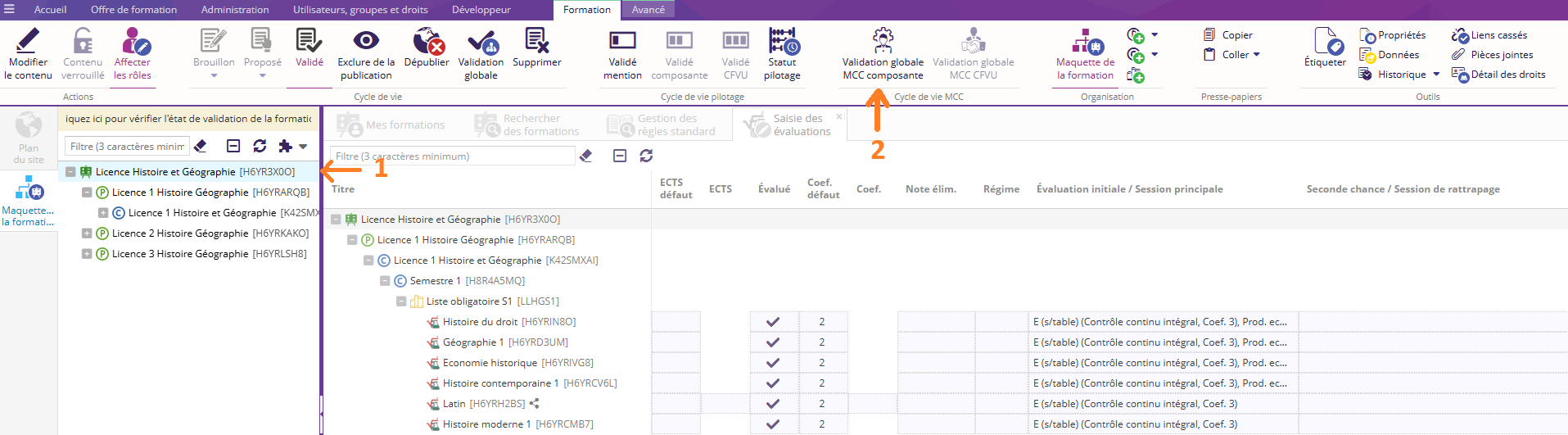The image size is (1568, 435).
Task: Toggle Évalué checkmark for Géographie 1
Action: tap(772, 342)
